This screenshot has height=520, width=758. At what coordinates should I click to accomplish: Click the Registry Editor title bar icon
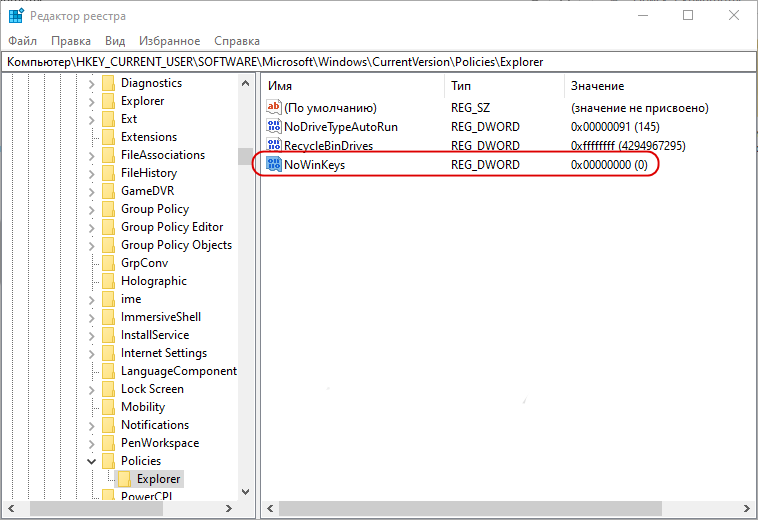pos(15,15)
